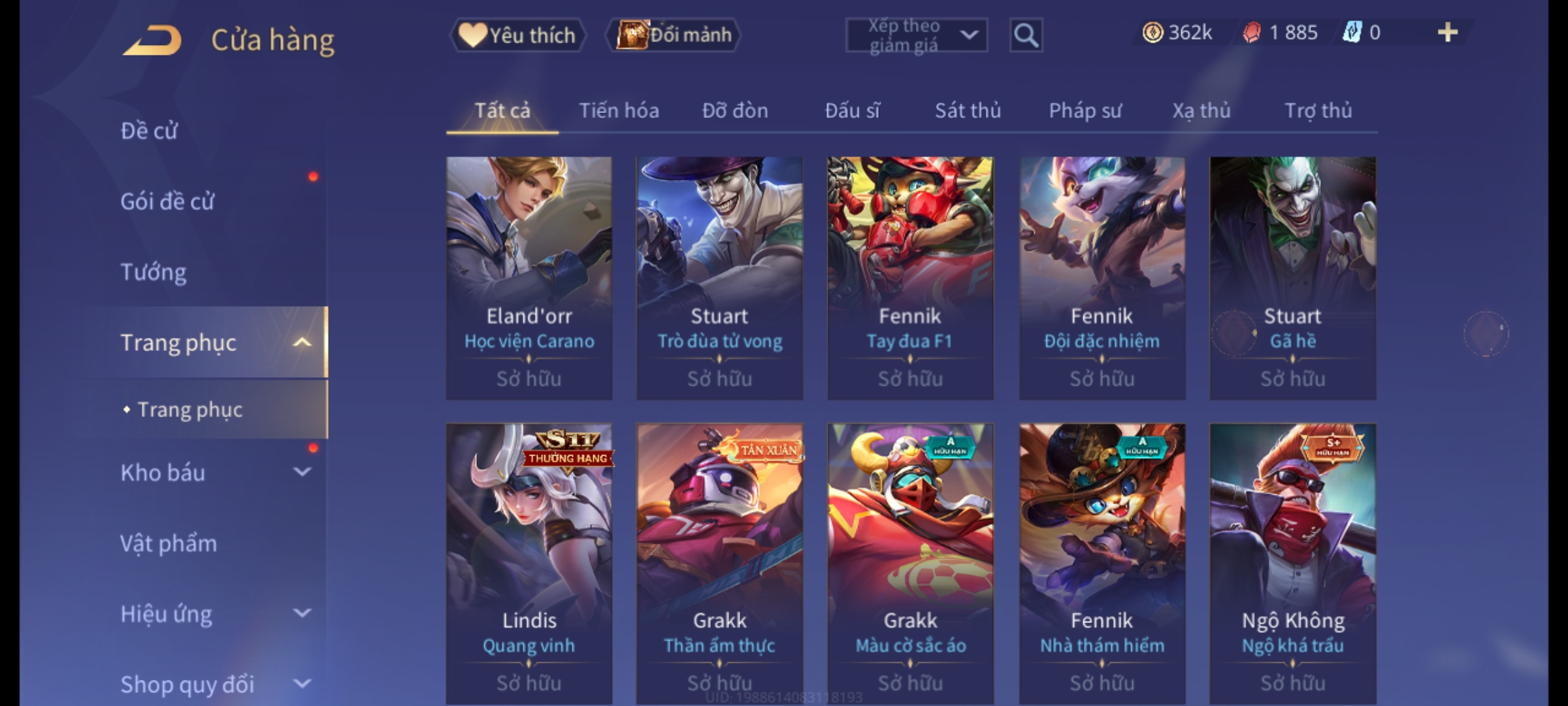Tap the blue ticket currency icon
1568x706 pixels.
(x=1351, y=33)
